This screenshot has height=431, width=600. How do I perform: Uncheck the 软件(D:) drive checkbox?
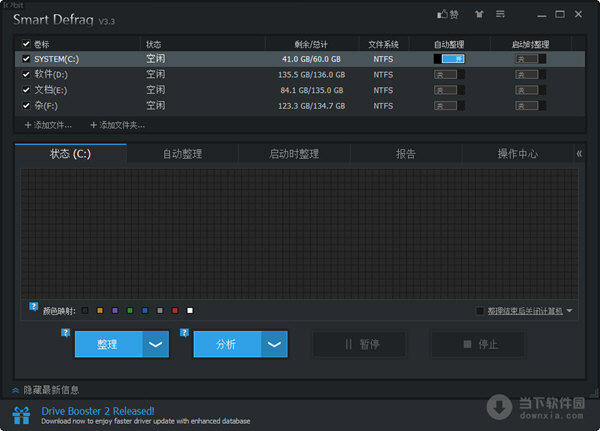(x=26, y=74)
